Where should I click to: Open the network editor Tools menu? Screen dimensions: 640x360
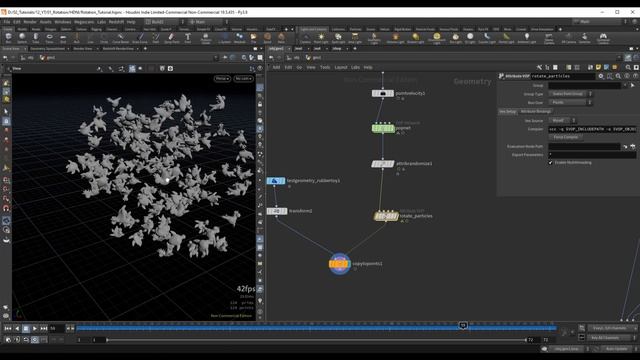coord(325,67)
